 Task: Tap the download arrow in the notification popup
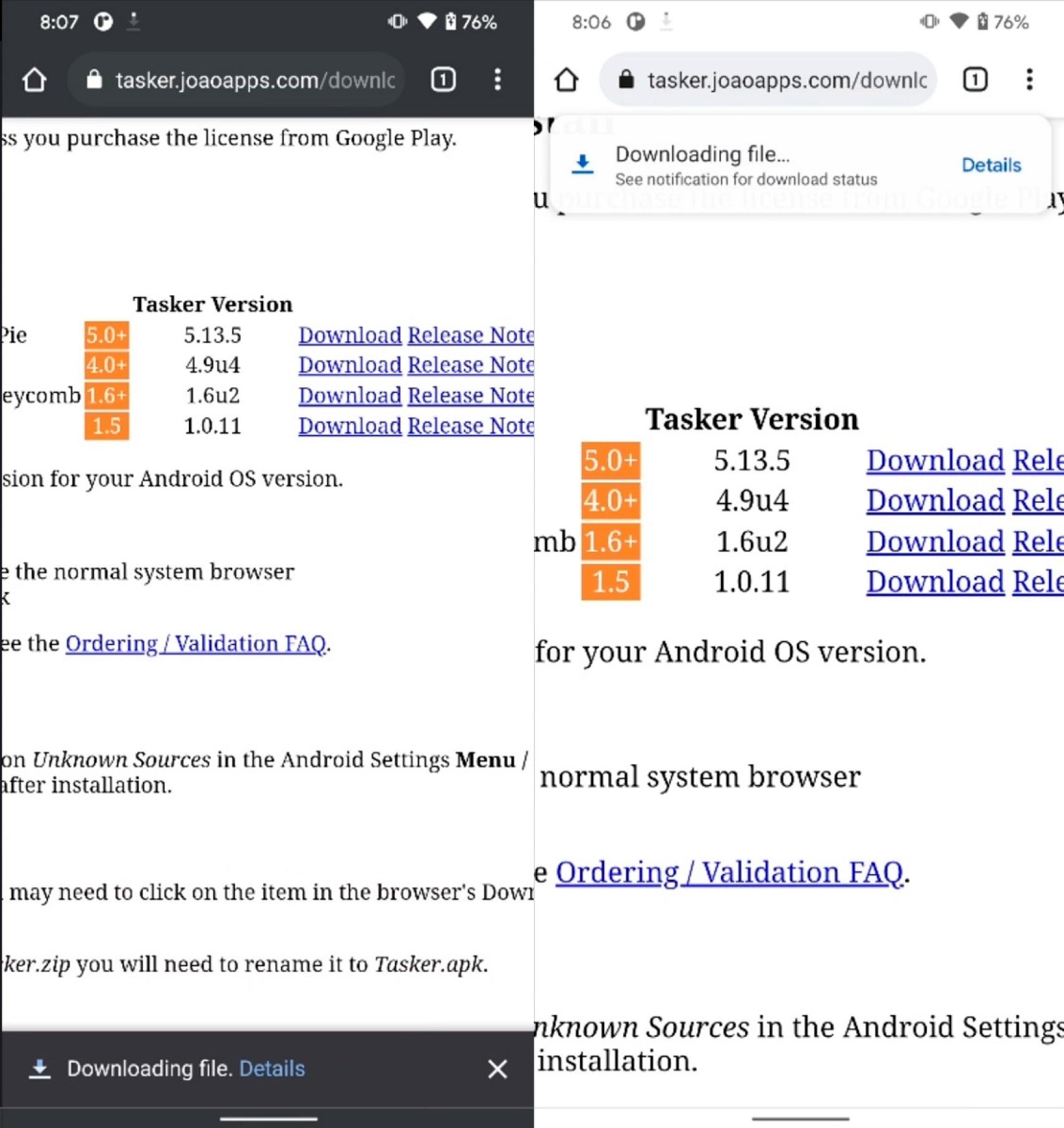tap(582, 163)
